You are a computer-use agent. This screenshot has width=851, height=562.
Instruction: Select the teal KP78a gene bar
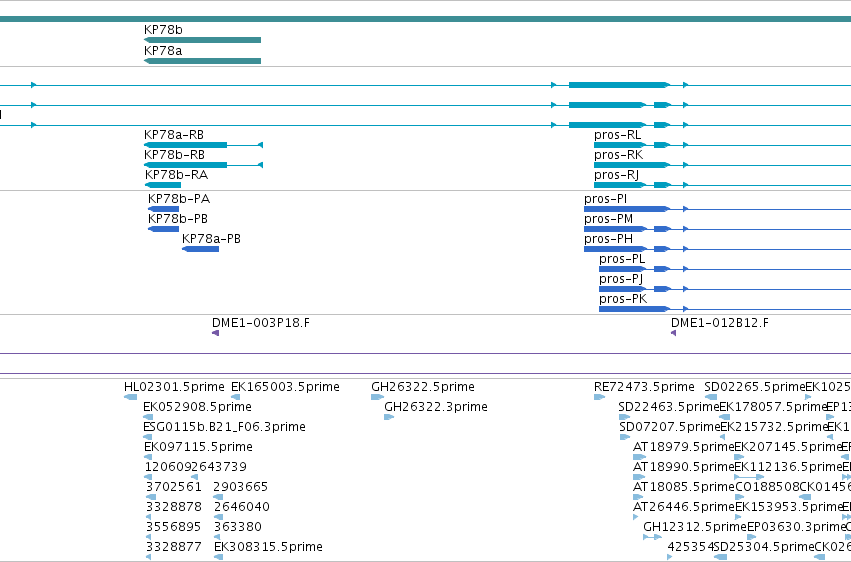[202, 61]
